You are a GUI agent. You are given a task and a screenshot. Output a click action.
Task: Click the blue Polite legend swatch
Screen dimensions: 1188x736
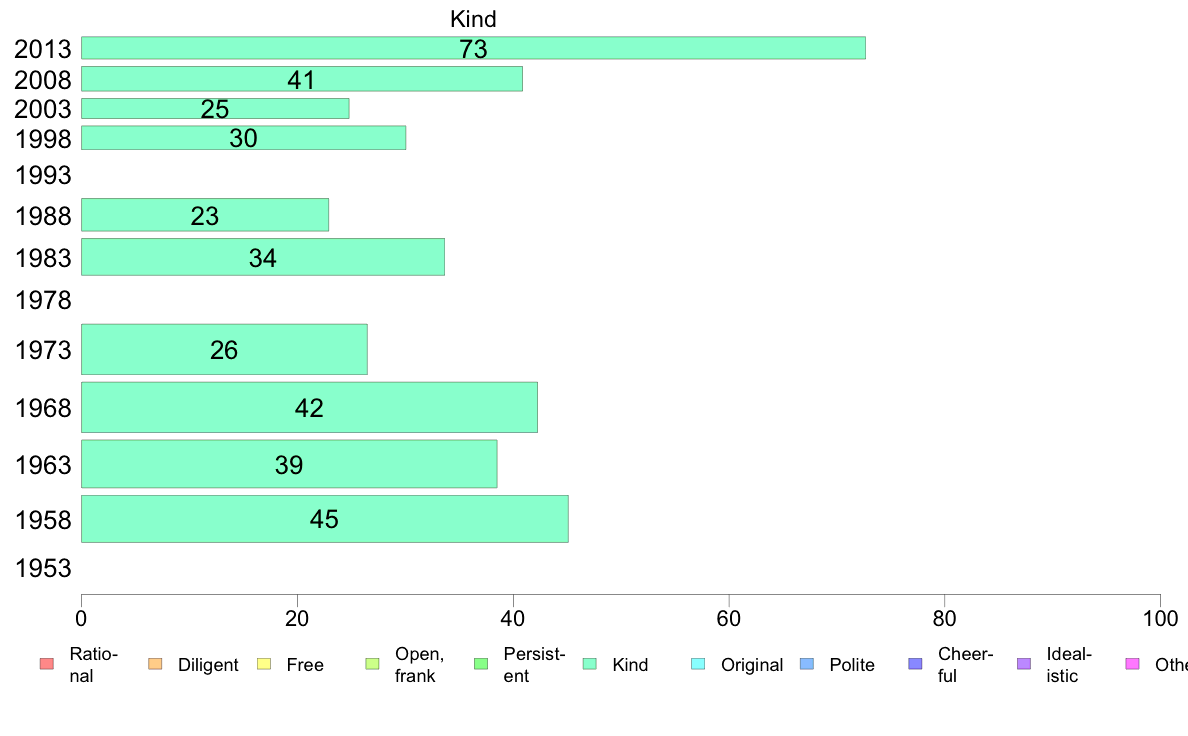tap(807, 664)
